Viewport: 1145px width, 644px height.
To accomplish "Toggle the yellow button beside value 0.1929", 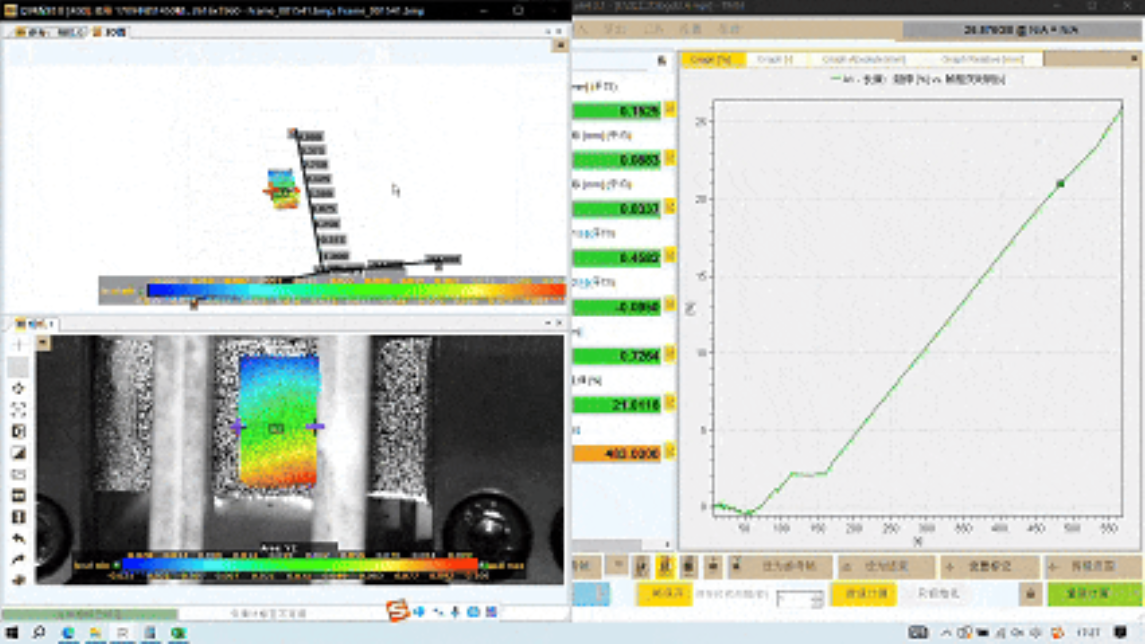I will tap(670, 110).
